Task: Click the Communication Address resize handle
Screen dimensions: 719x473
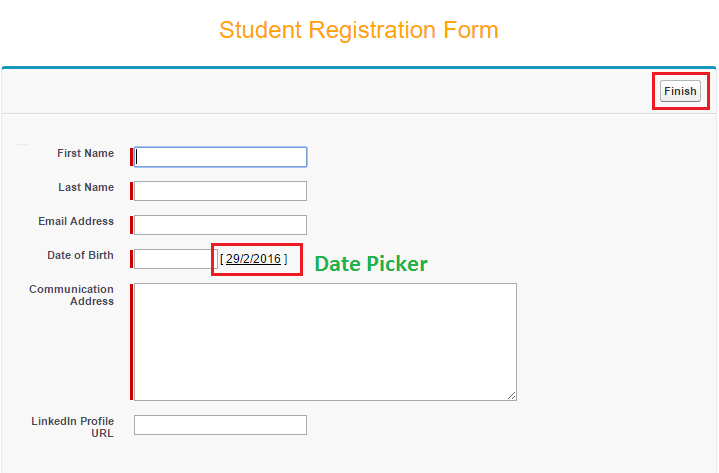Action: (x=512, y=396)
